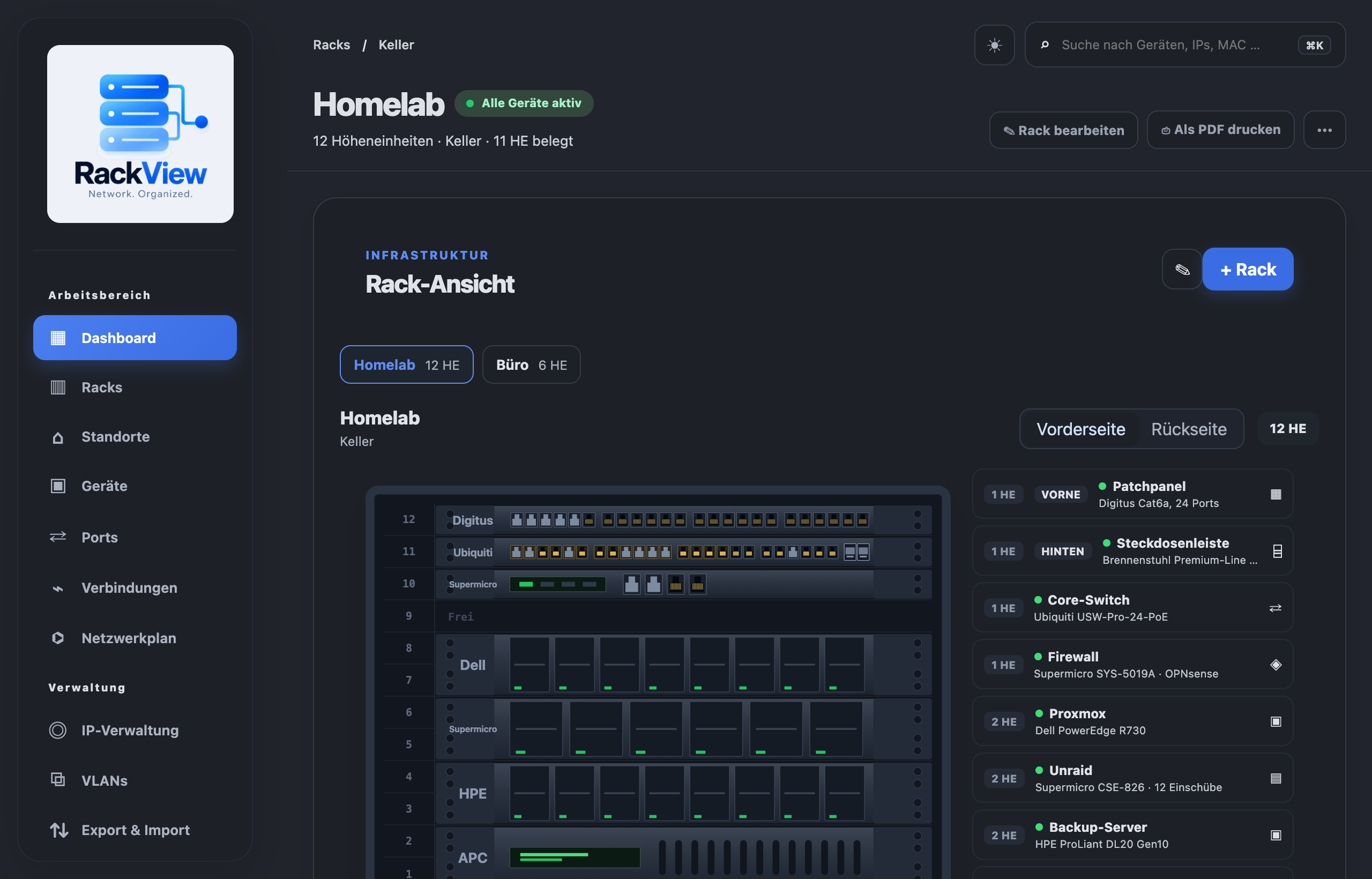Select the Supermicro chassis in units 5-6
1372x879 pixels.
click(684, 729)
